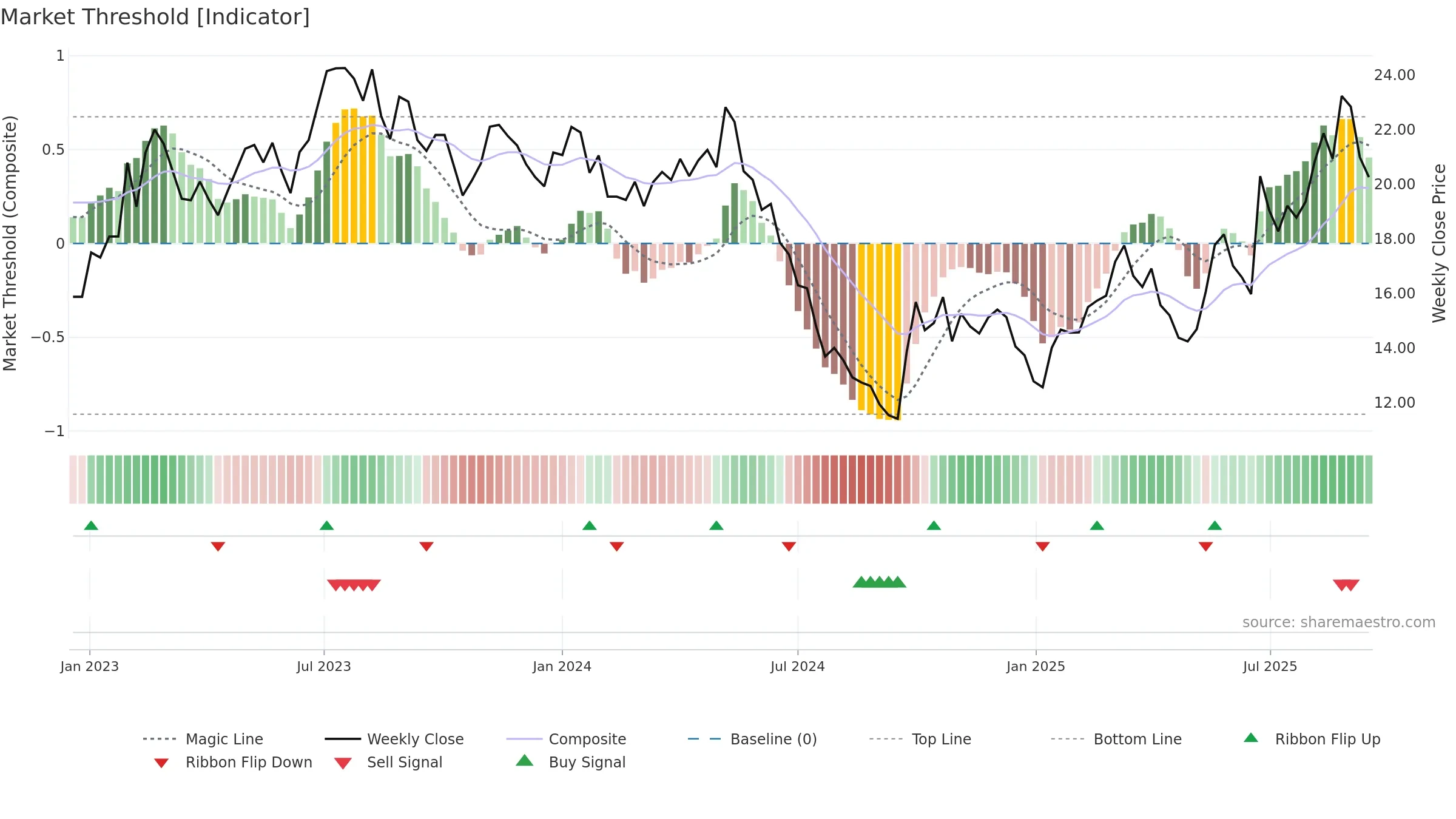Toggle the Bottom Line legend entry
This screenshot has width=1456, height=819.
point(1116,739)
